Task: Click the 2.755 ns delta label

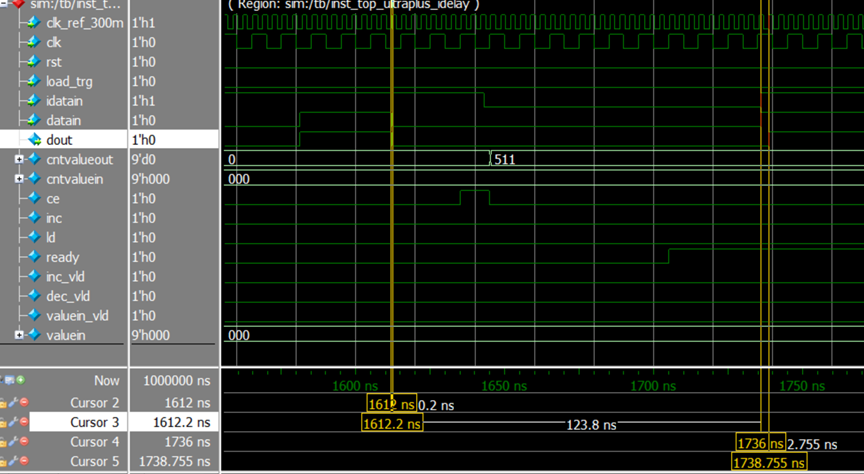Action: (812, 444)
